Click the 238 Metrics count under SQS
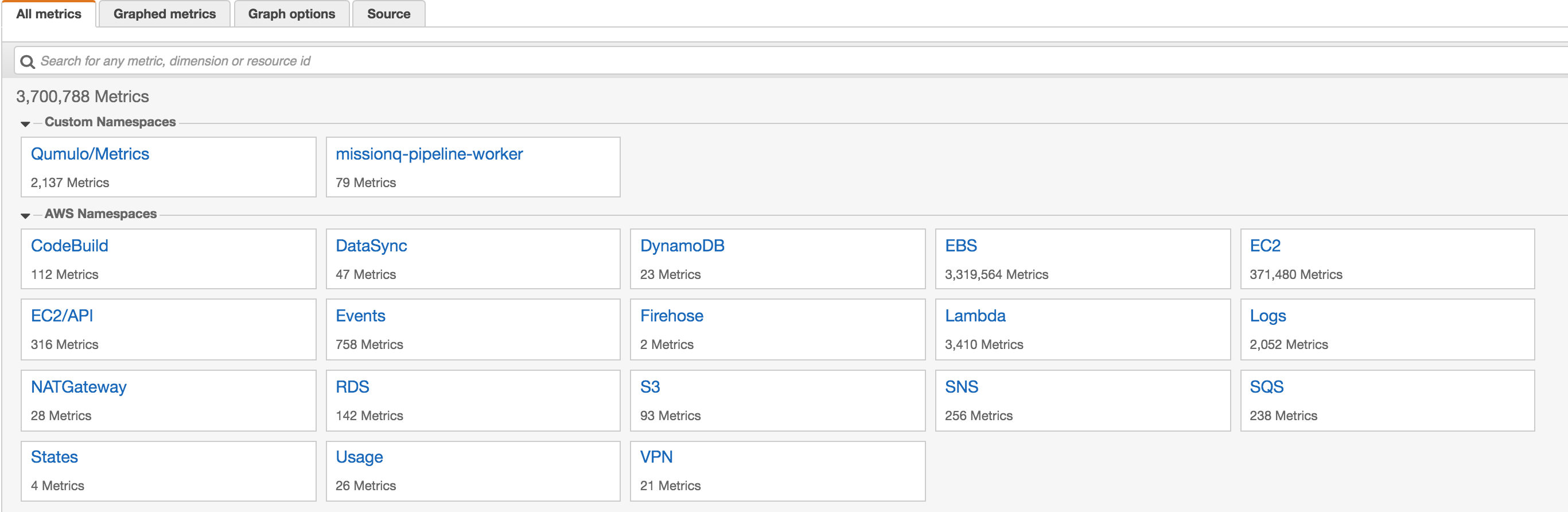Viewport: 1568px width, 512px height. 1283,416
